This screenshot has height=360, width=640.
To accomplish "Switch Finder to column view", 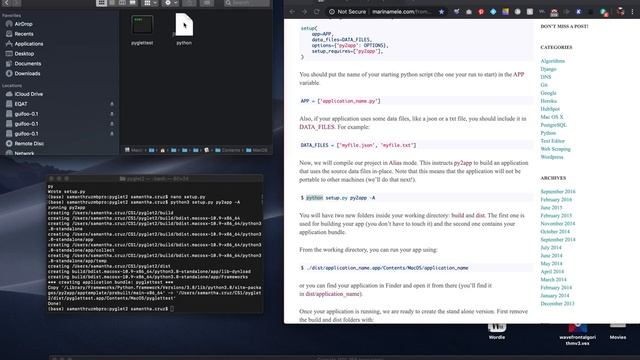I will (122, 3).
